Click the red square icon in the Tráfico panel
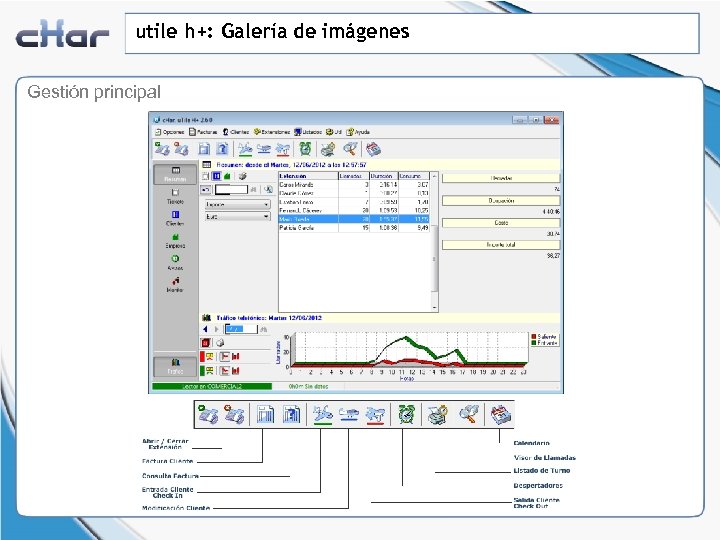 pyautogui.click(x=206, y=343)
